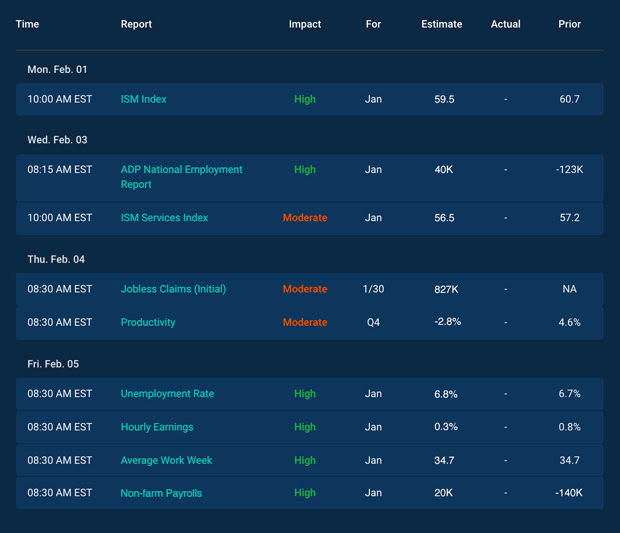Screen dimensions: 620x533
Task: Select the Mon. Feb. 01 date heading
Action: click(56, 69)
